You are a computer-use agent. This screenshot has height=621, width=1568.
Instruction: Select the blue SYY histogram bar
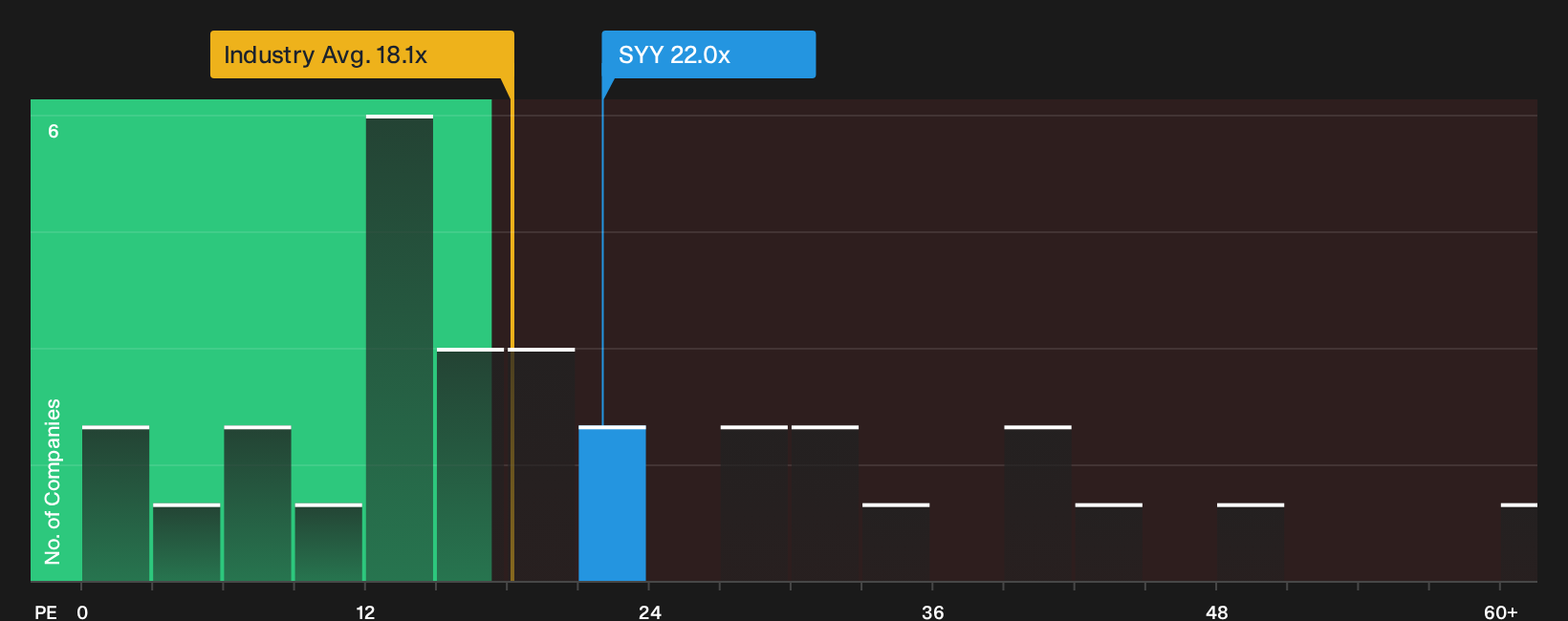(x=612, y=503)
